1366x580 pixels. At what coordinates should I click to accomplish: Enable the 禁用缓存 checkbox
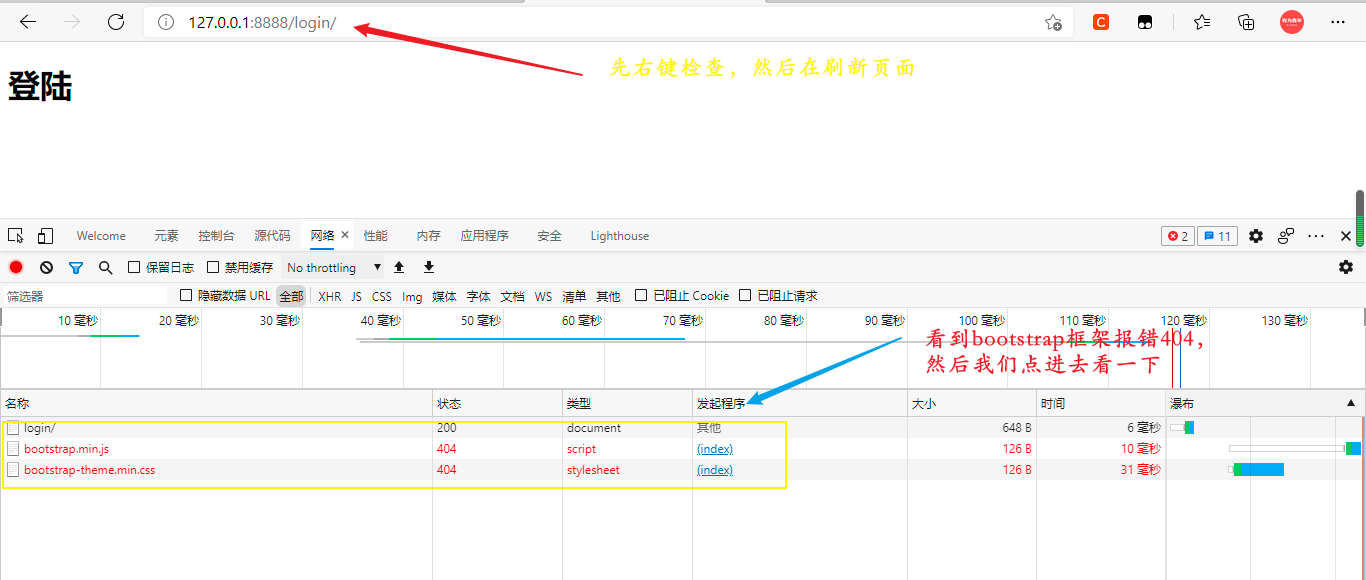click(x=213, y=267)
